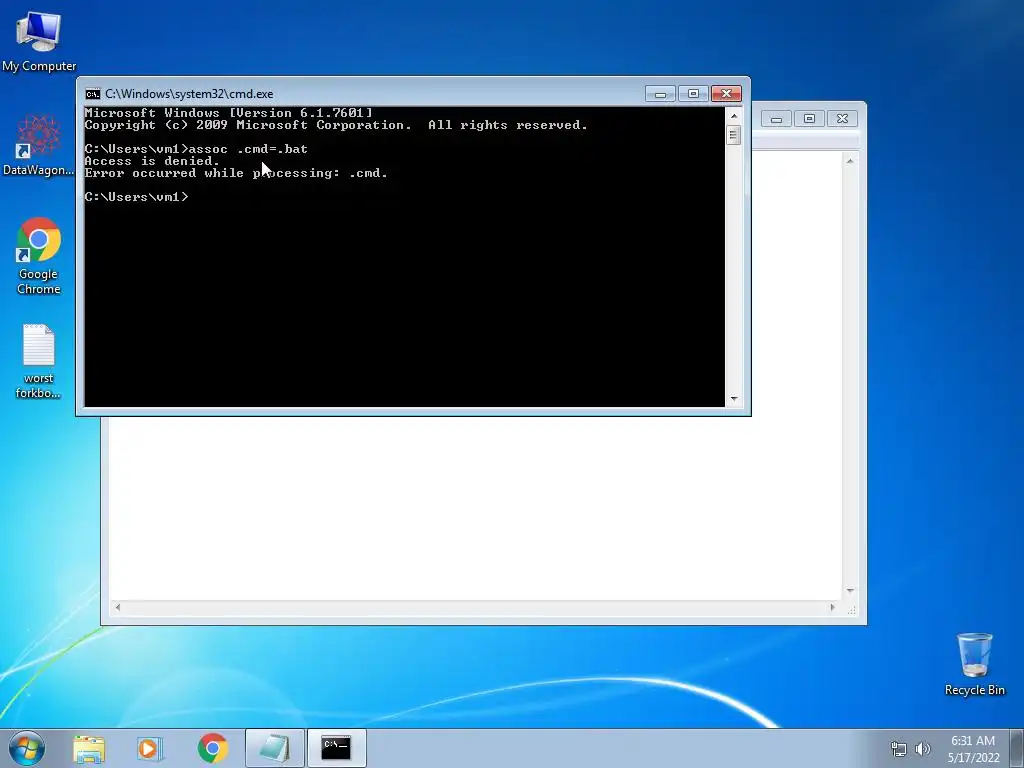Click the Copyright 2009 Microsoft line

[x=336, y=125]
